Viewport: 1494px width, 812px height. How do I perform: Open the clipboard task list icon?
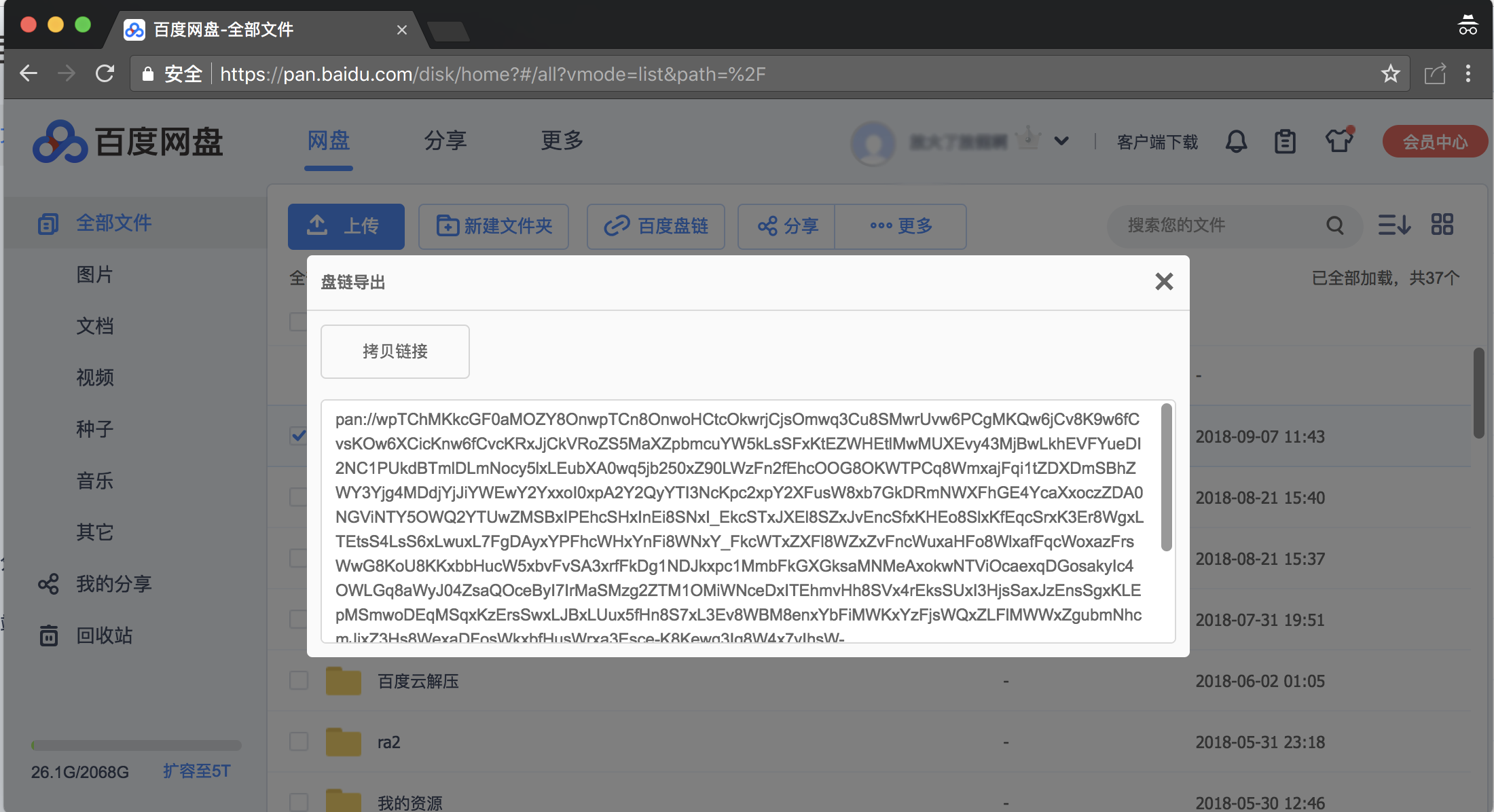tap(1285, 142)
